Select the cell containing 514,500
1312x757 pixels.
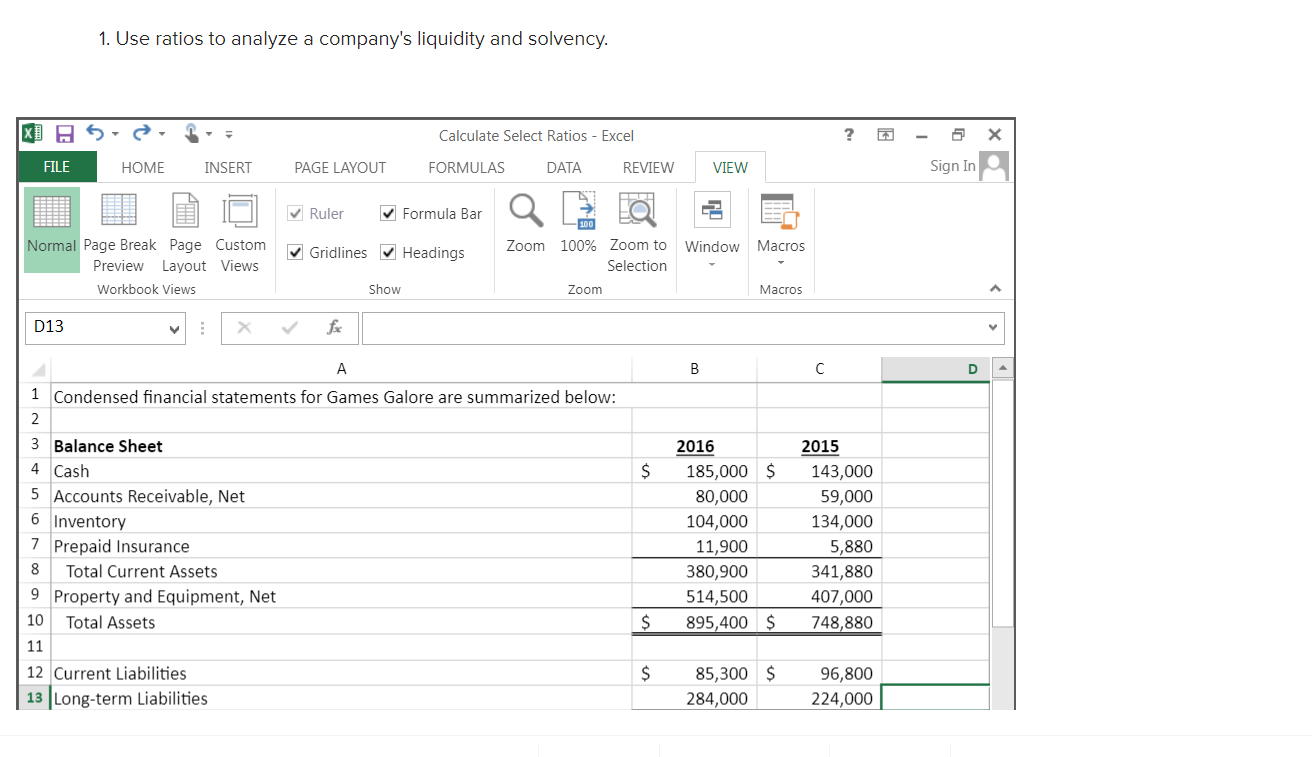695,596
